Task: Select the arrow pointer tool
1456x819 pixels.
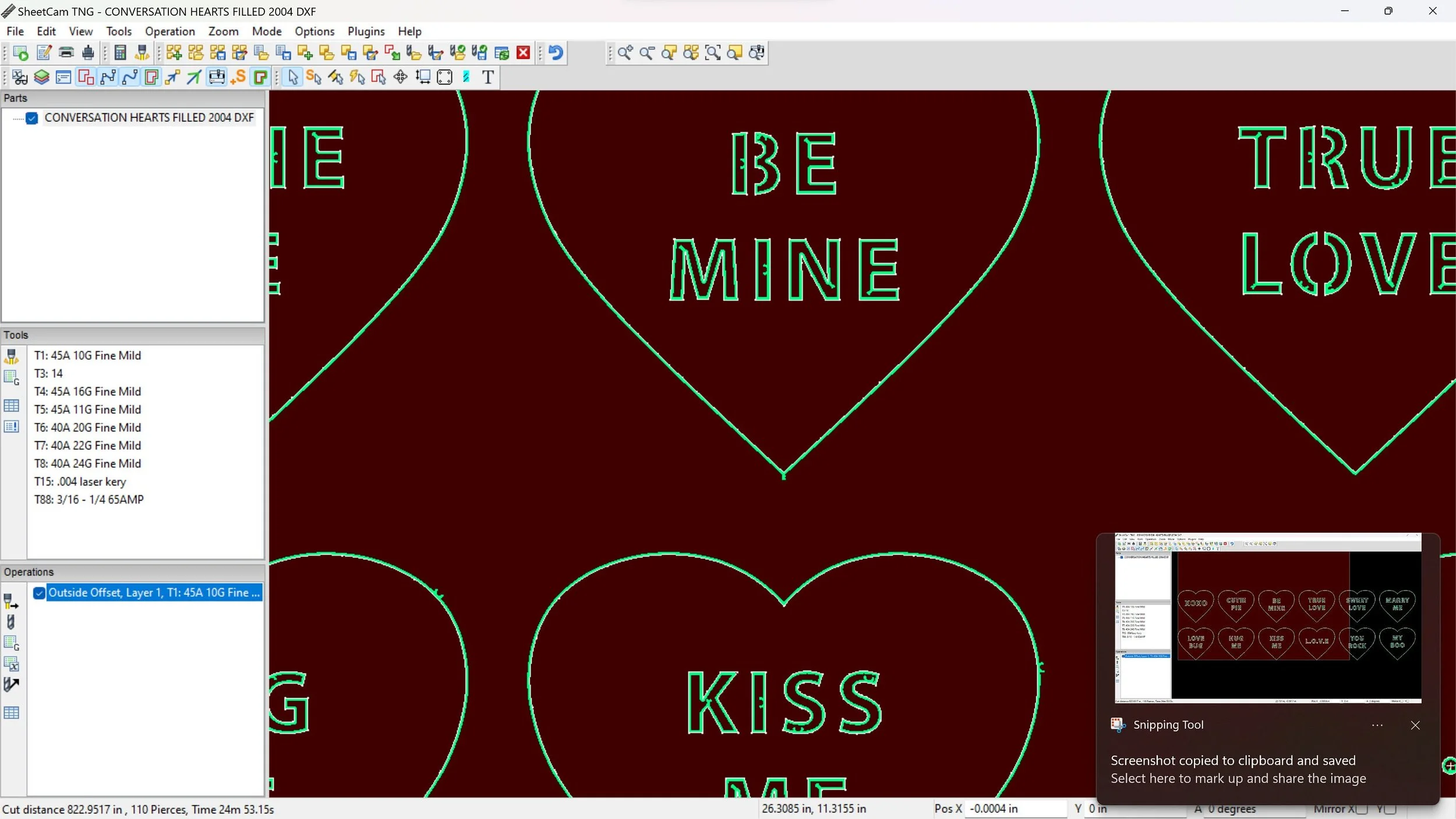Action: pyautogui.click(x=293, y=77)
